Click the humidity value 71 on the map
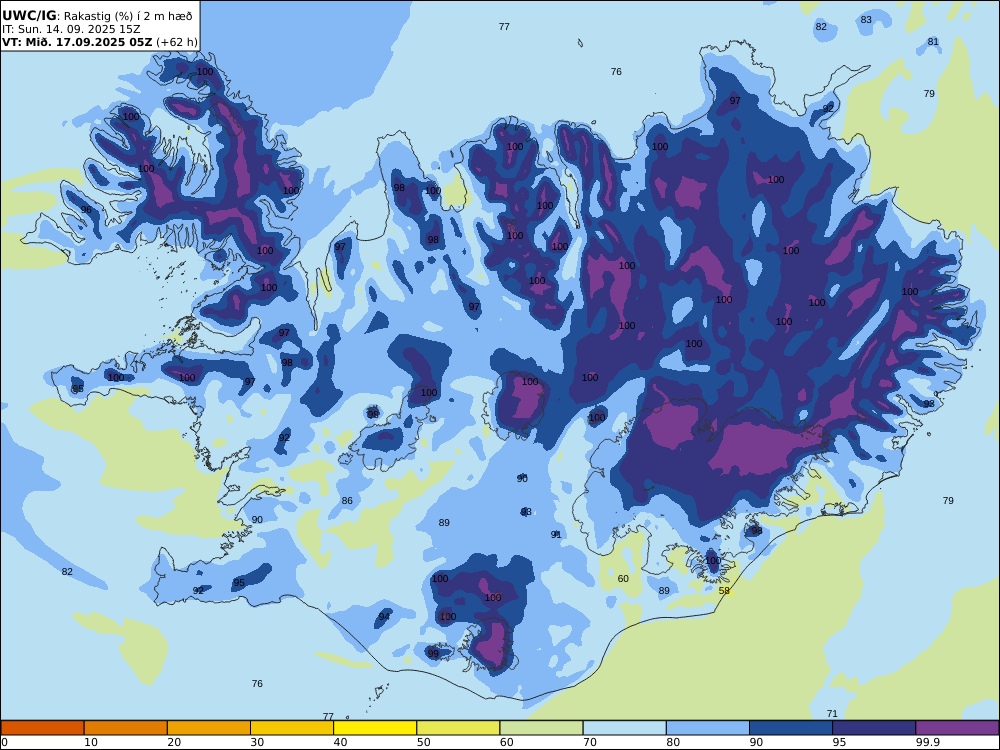This screenshot has width=1000, height=750. [x=832, y=714]
